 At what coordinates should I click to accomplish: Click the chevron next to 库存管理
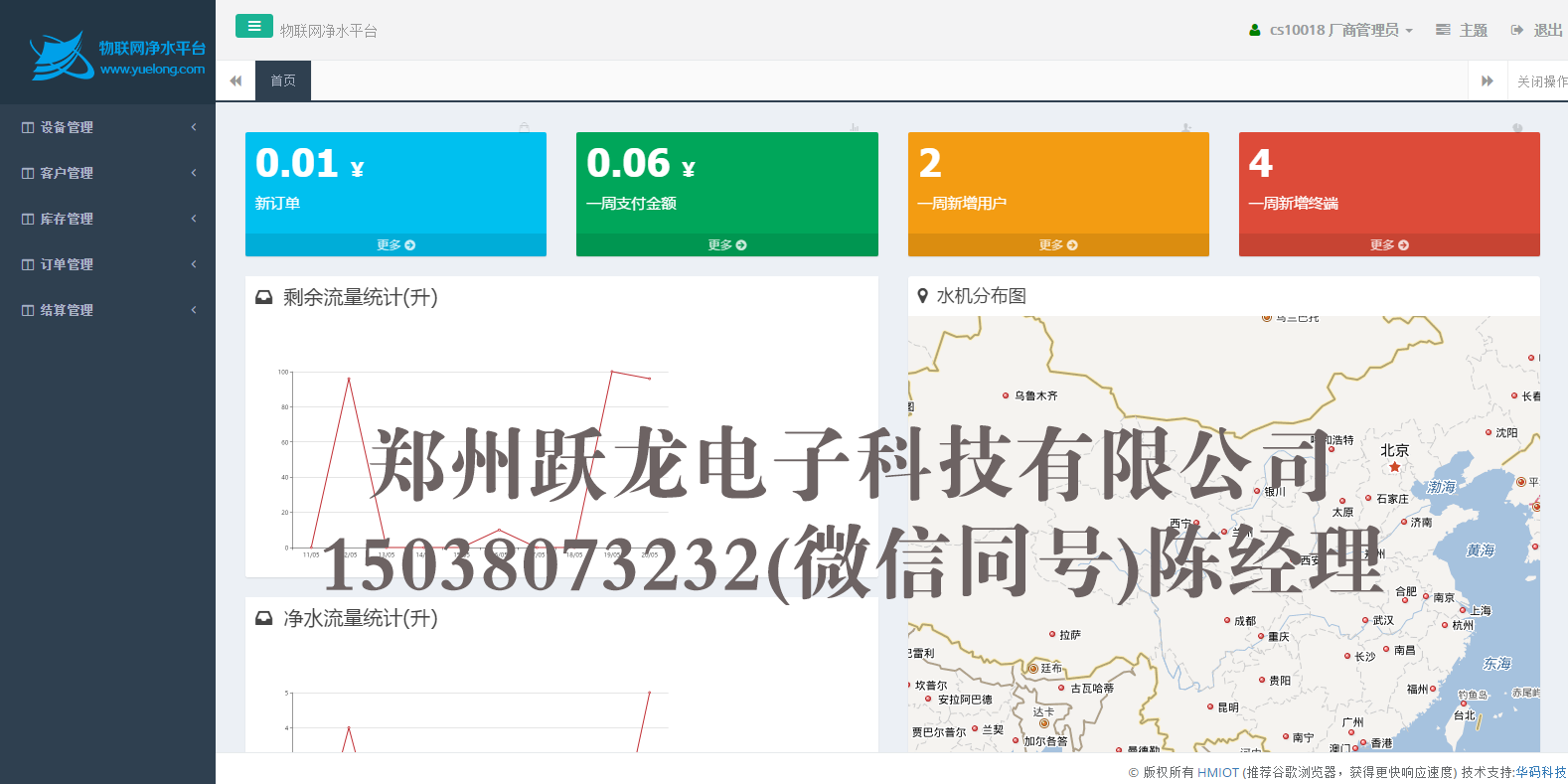pos(194,219)
